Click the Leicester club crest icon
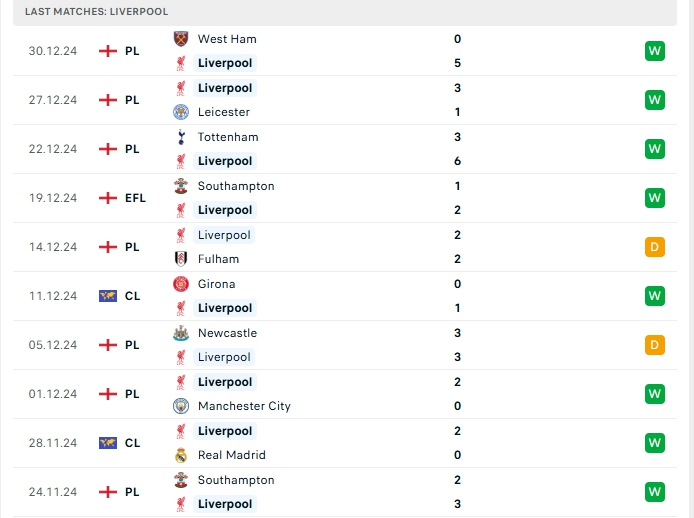 (181, 112)
